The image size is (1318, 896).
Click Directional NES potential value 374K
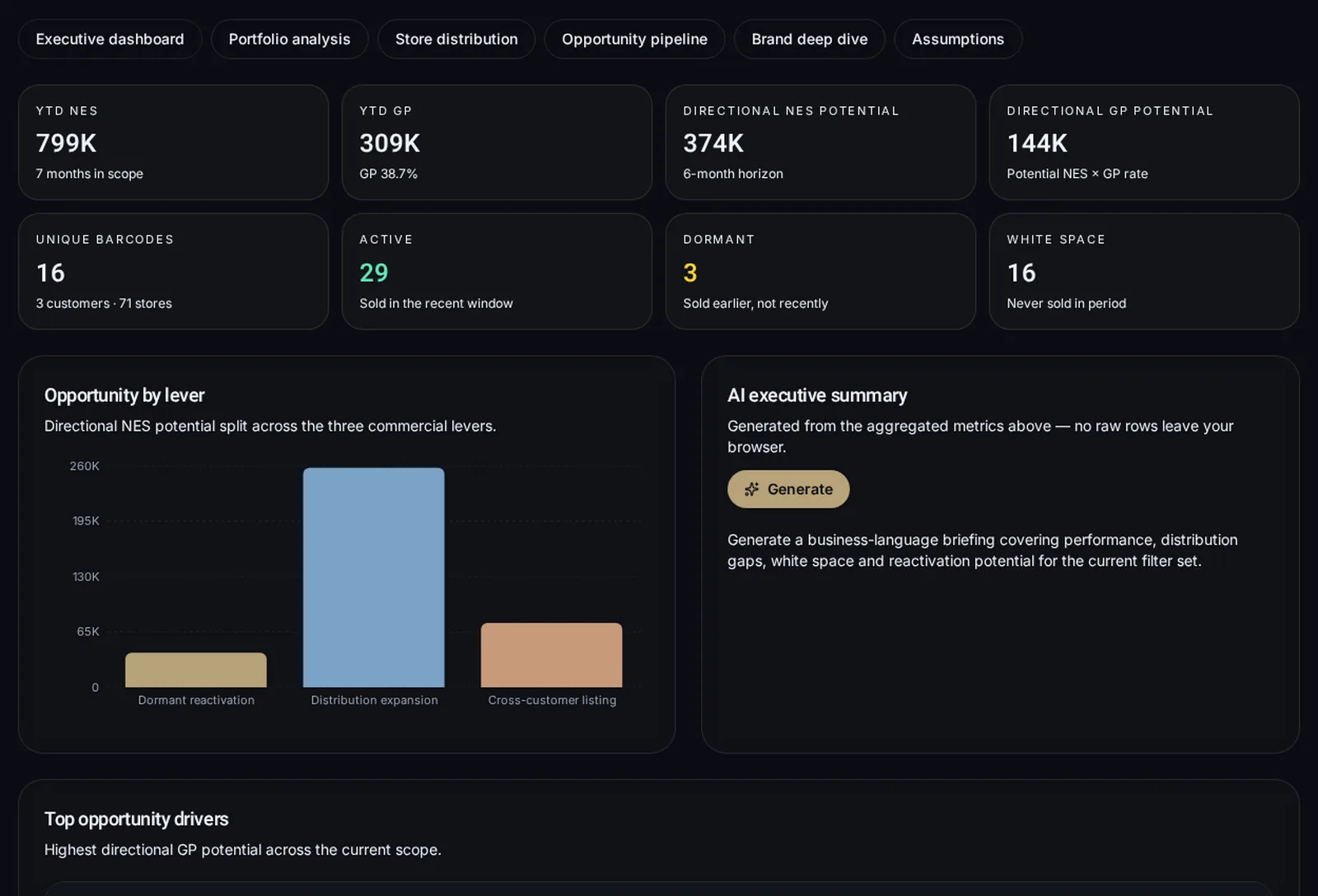[x=713, y=143]
